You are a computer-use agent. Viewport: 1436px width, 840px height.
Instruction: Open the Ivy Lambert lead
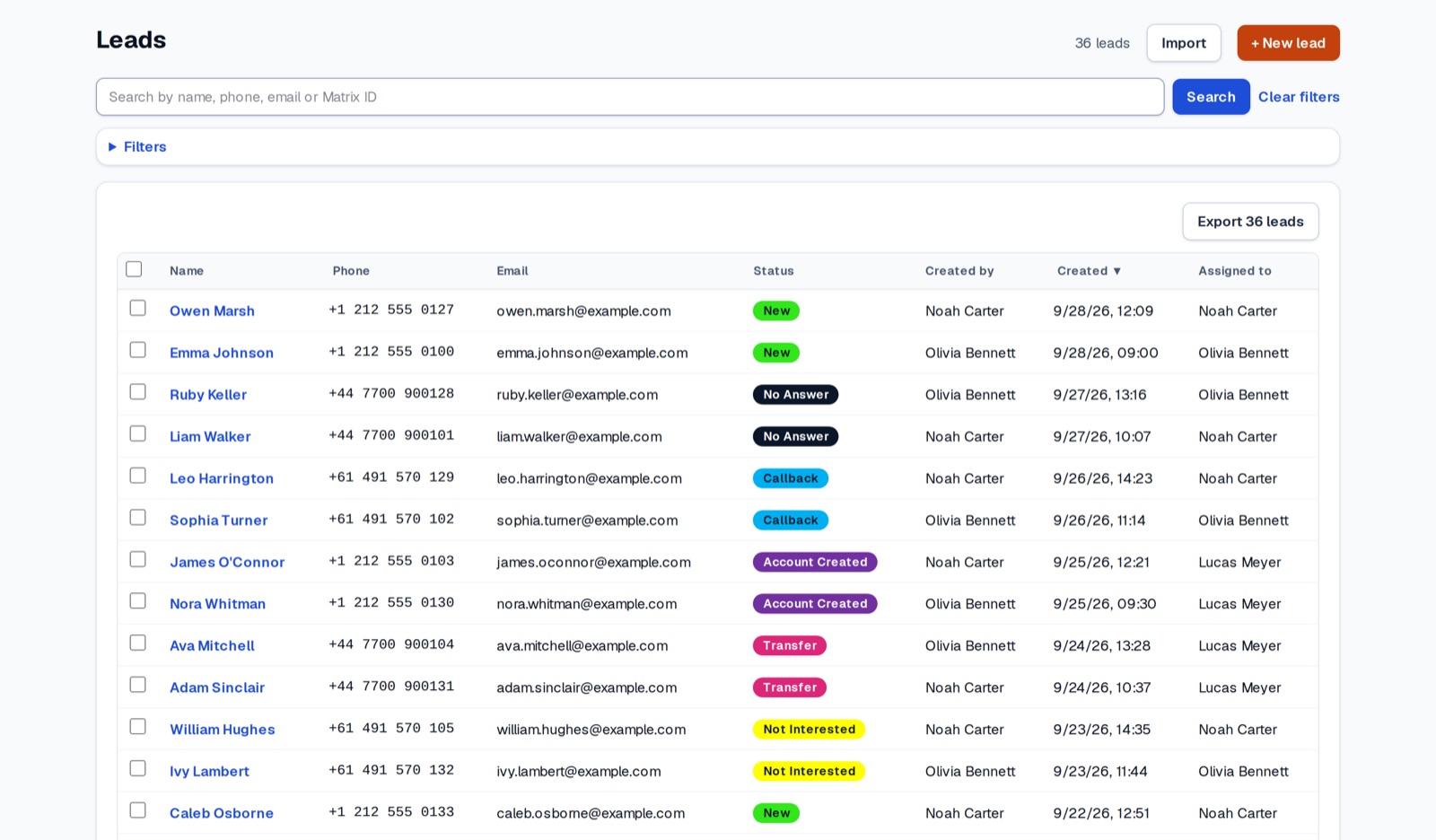tap(209, 772)
